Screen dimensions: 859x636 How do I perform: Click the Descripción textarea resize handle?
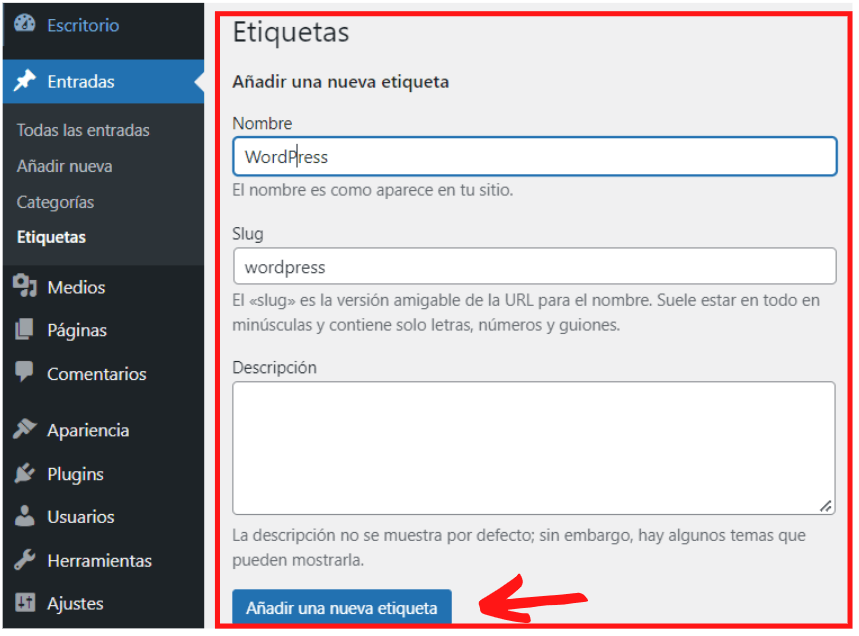[826, 506]
